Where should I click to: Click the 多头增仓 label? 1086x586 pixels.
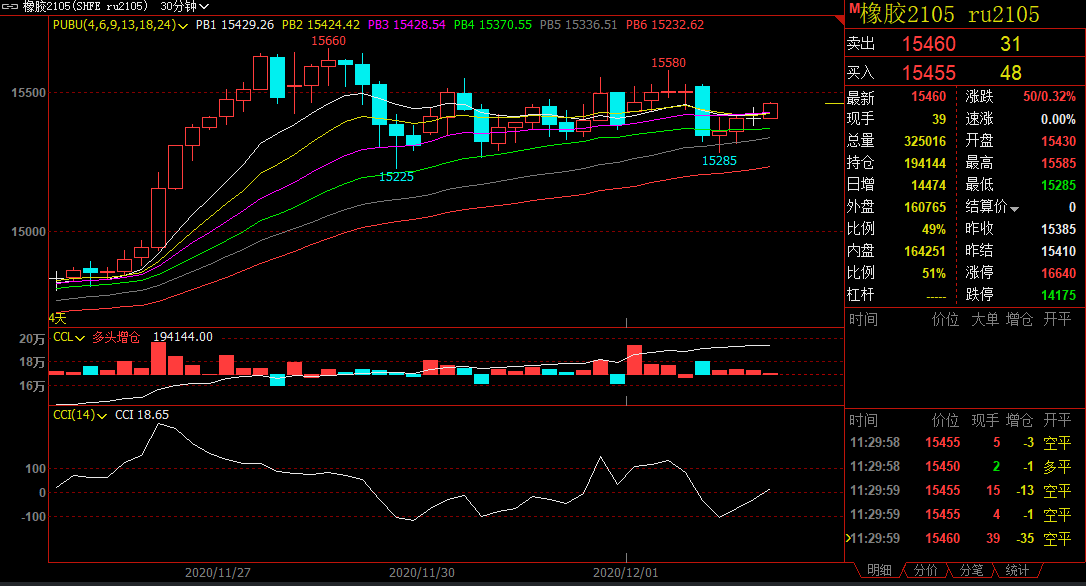click(x=116, y=338)
